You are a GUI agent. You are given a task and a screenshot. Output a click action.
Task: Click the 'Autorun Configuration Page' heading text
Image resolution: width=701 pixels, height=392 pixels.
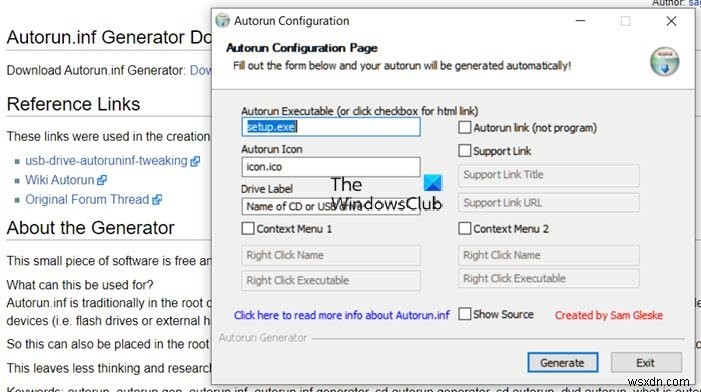click(x=302, y=48)
